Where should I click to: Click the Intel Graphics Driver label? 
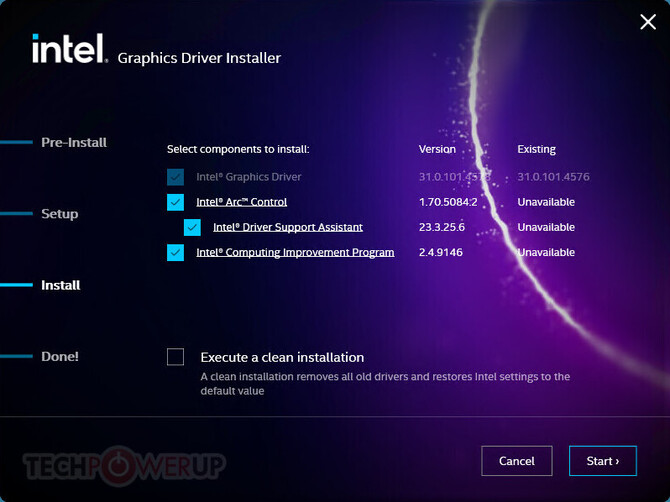(x=249, y=177)
